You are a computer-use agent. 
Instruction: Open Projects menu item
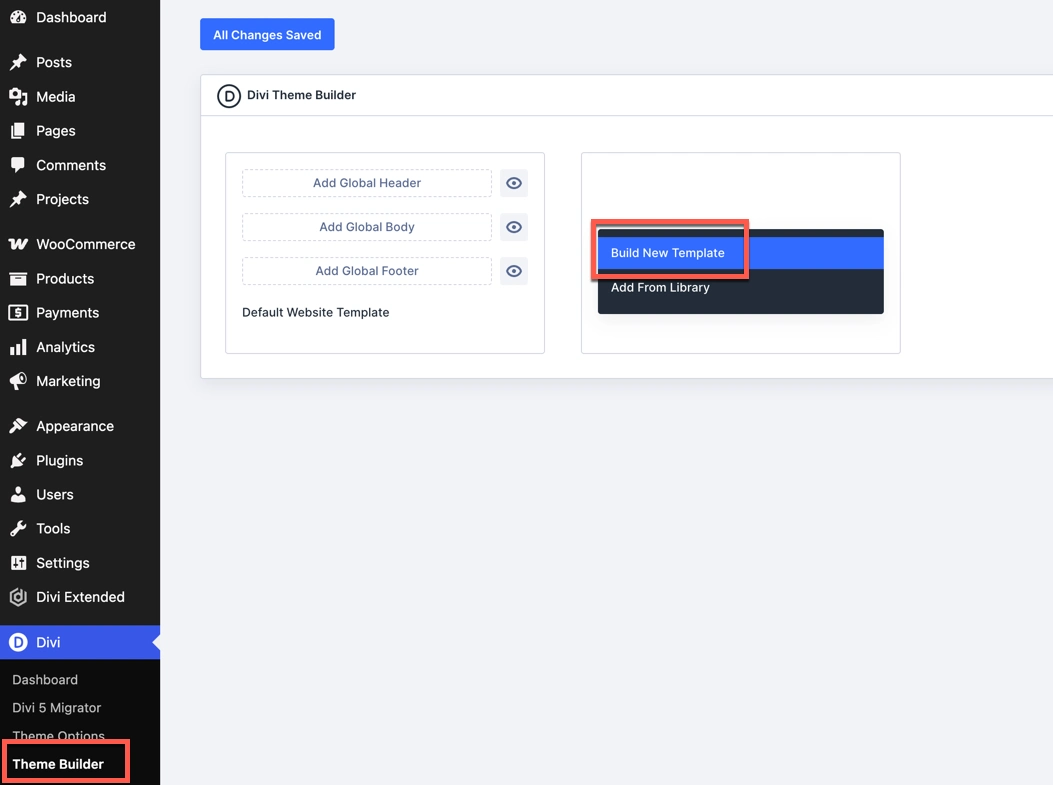pos(80,199)
